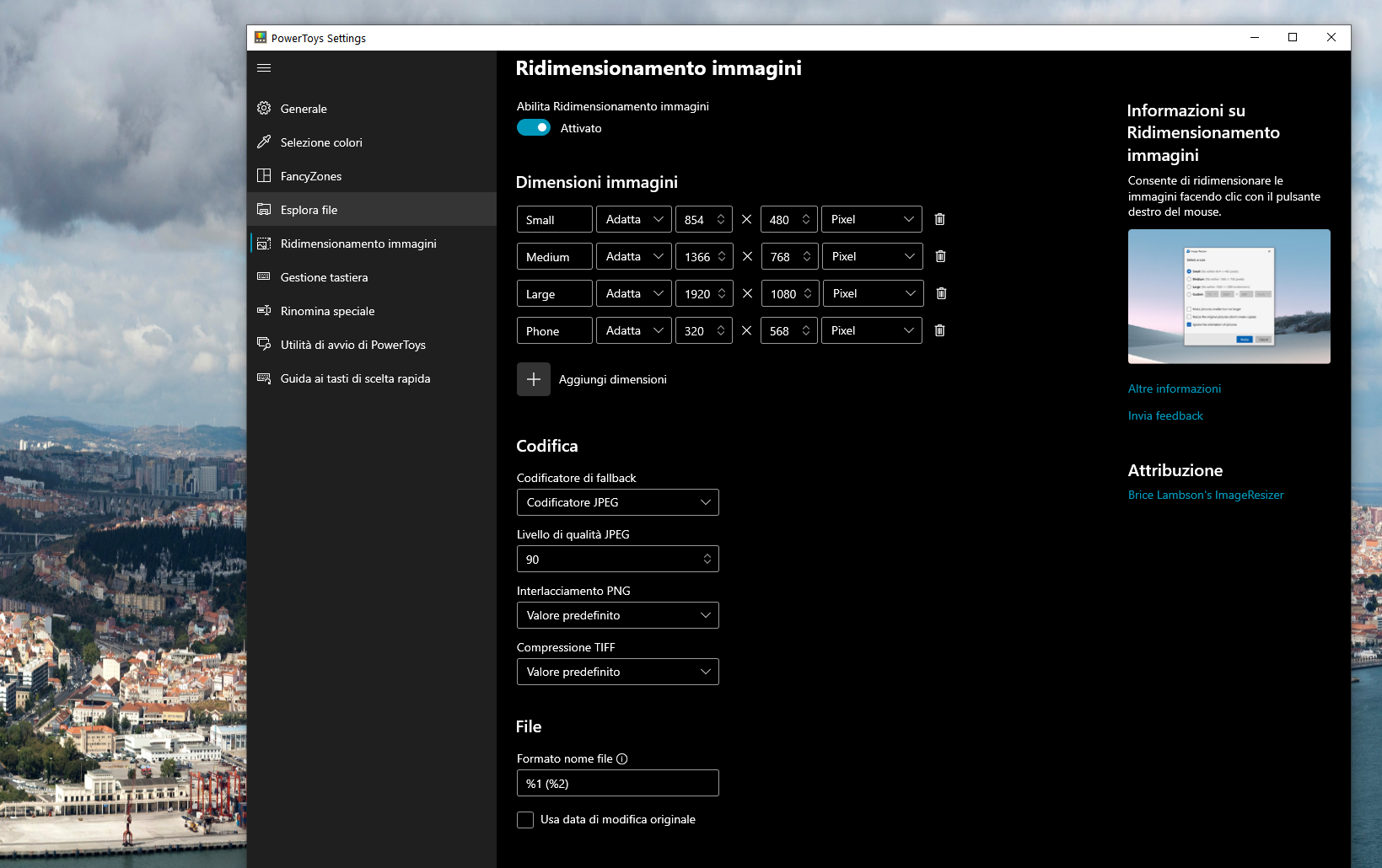Open Gestione tastiera settings page

(372, 276)
